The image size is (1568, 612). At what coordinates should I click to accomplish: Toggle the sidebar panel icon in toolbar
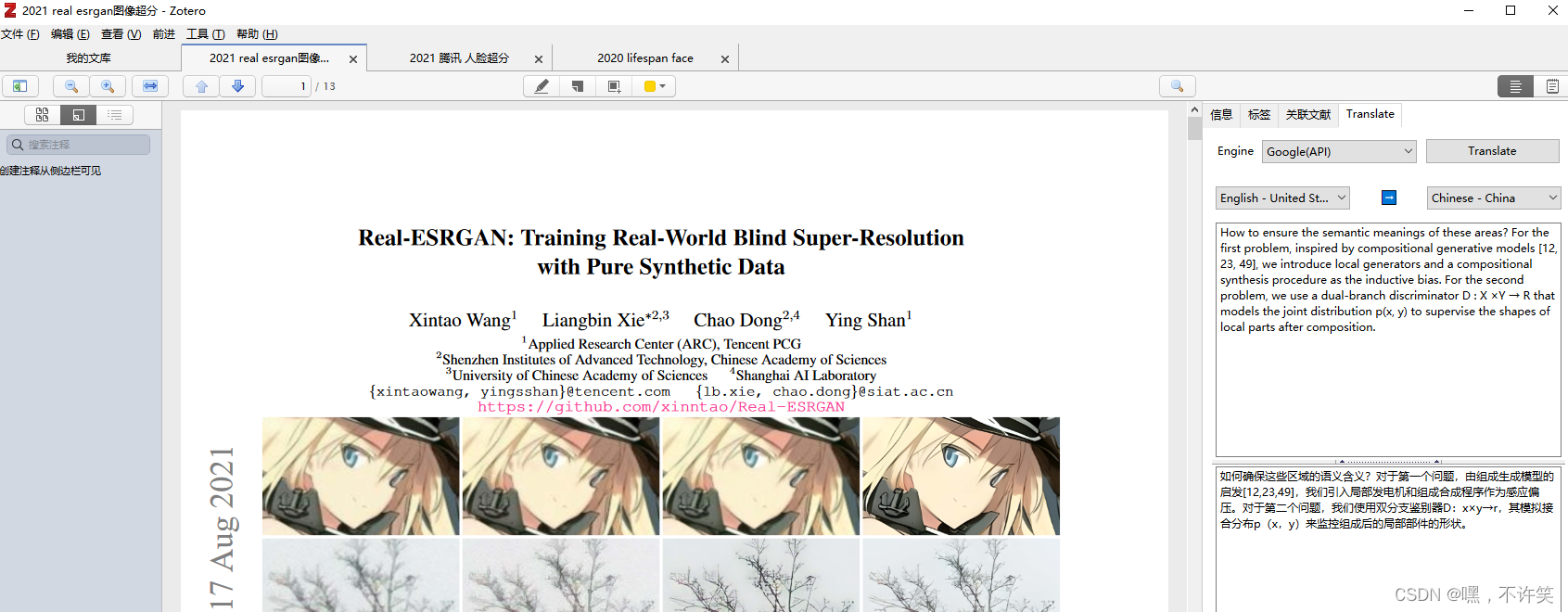tap(19, 86)
